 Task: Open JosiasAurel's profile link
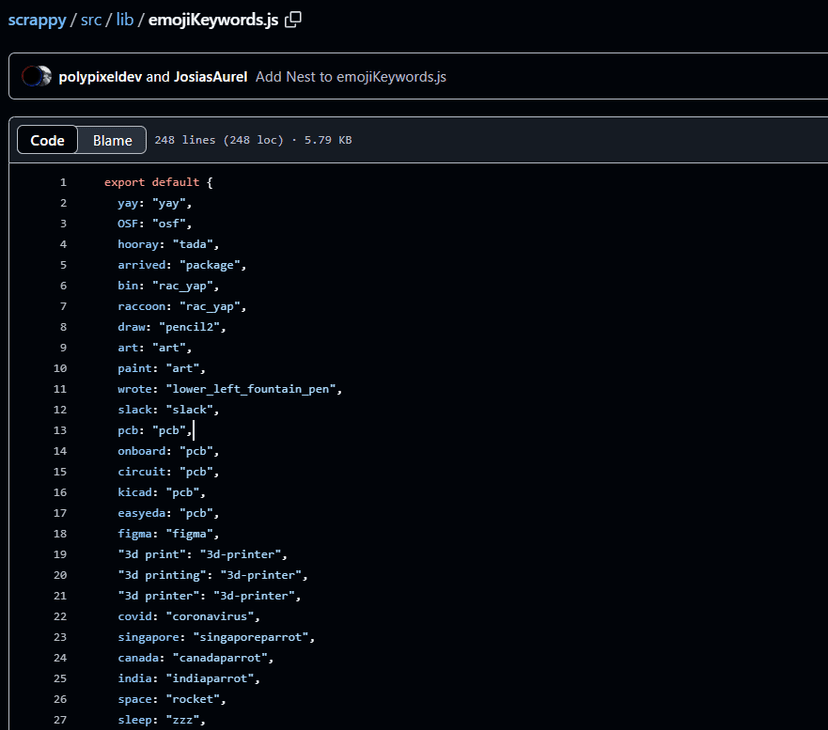point(210,76)
